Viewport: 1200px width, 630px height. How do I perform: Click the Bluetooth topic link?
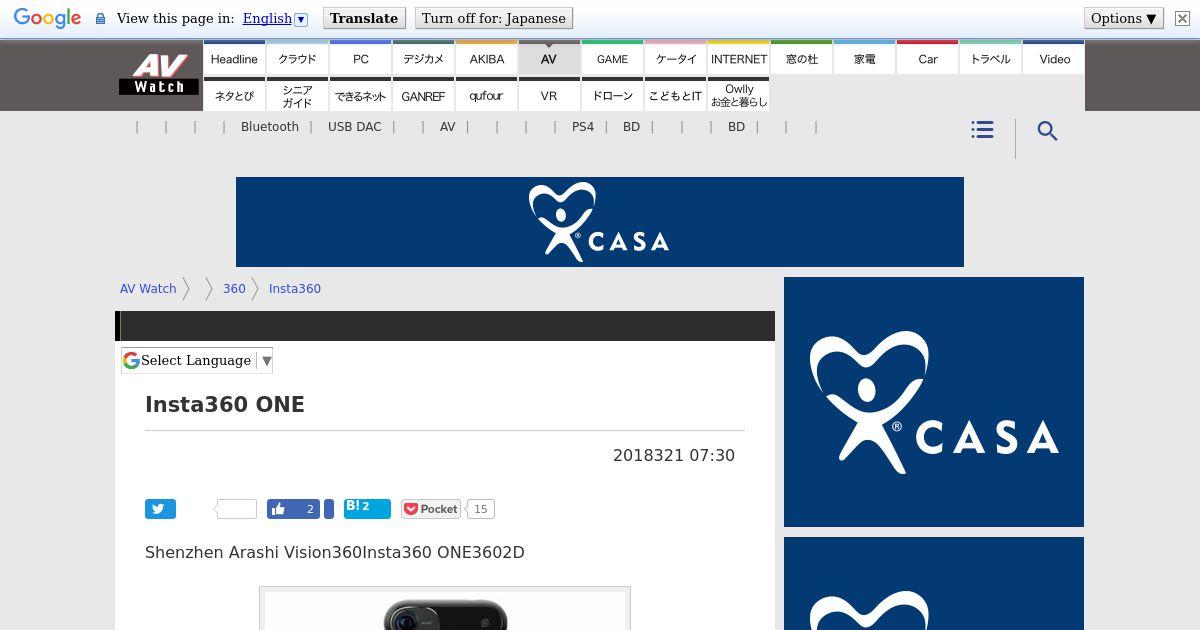(x=270, y=127)
